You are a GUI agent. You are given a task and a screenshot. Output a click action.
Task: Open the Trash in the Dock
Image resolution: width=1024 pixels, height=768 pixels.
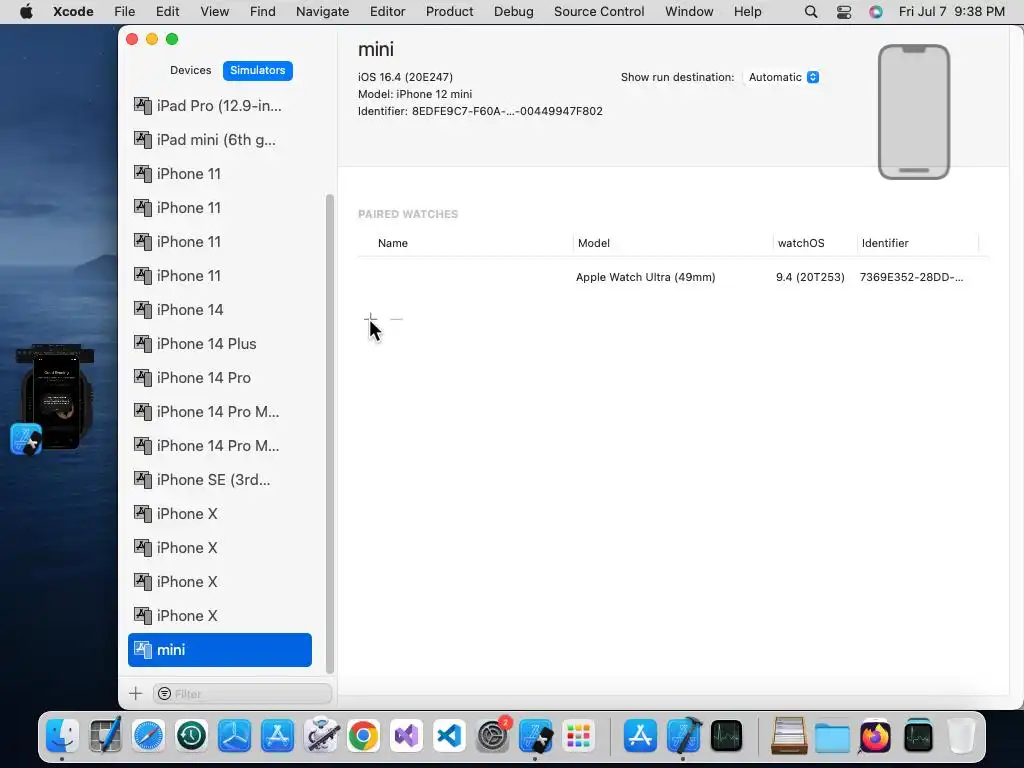click(x=961, y=736)
